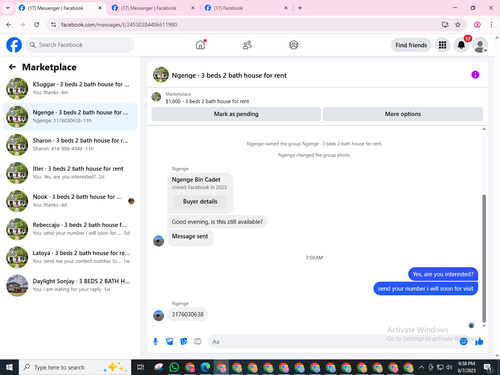Click the 'Good evening, is this still available?' message
The image size is (500, 375).
tap(217, 222)
